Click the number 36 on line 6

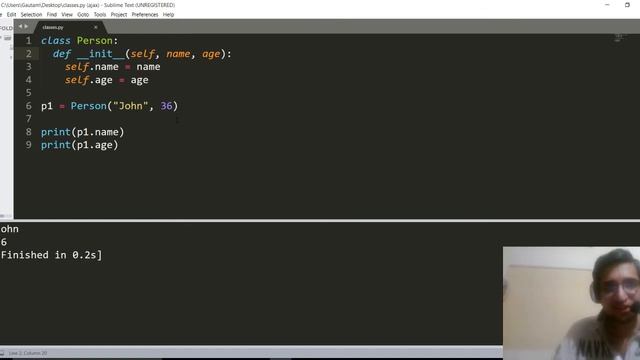tap(166, 106)
